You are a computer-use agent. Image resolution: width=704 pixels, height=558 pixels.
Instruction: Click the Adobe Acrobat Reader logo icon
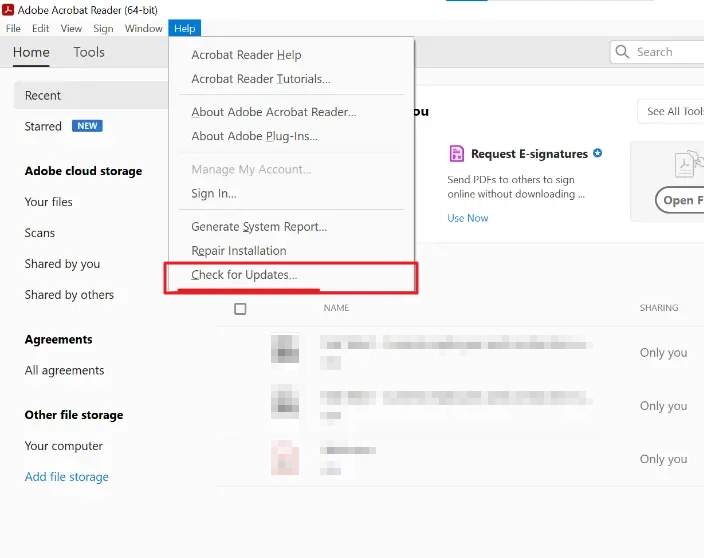pos(8,9)
